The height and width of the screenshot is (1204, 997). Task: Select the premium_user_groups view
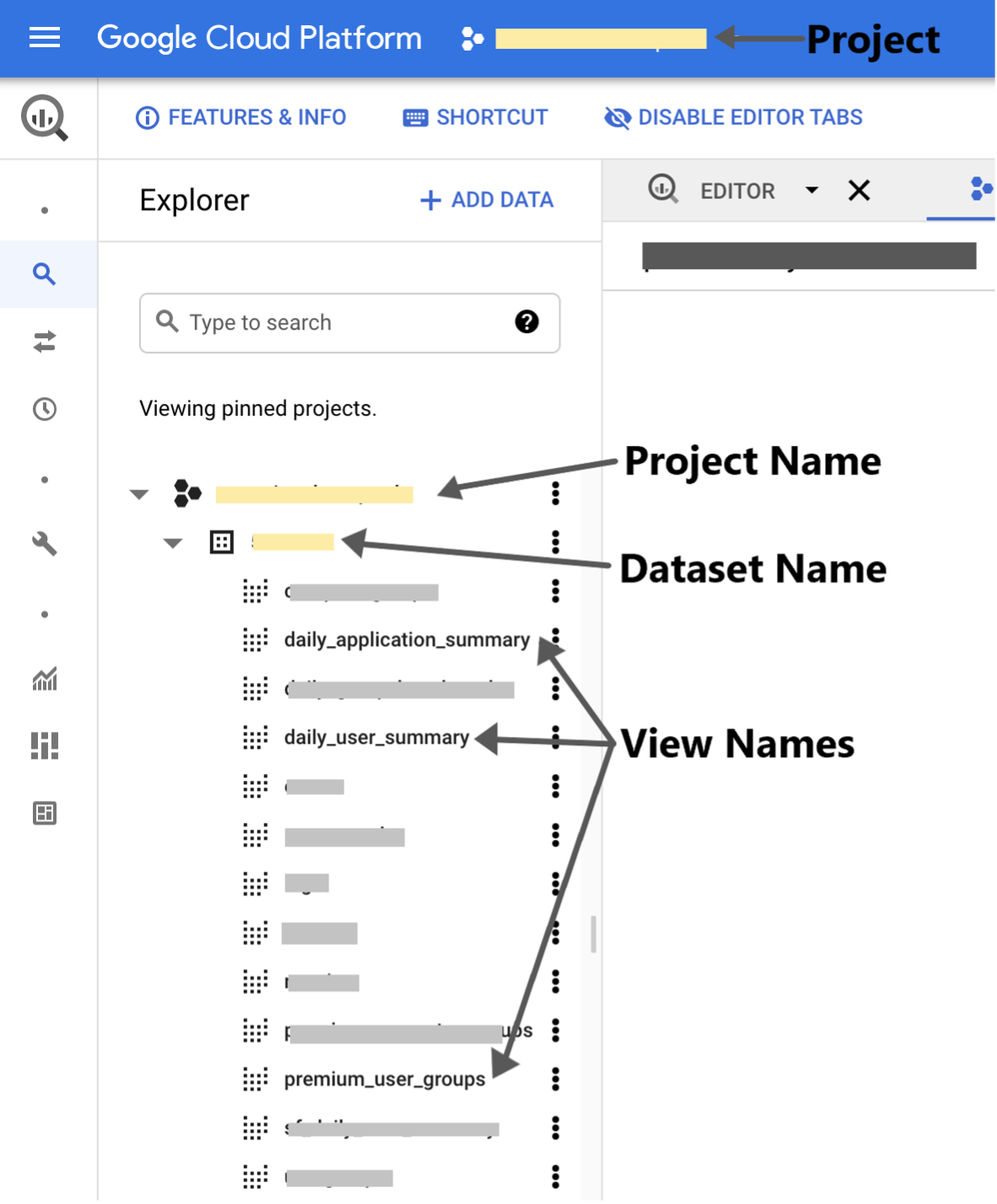(385, 1079)
